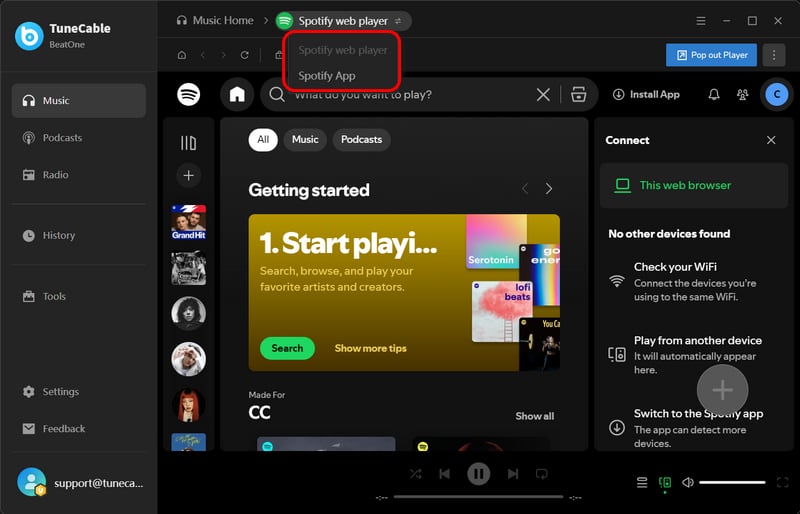Open the red-haired artist thumbnail in library

[189, 406]
